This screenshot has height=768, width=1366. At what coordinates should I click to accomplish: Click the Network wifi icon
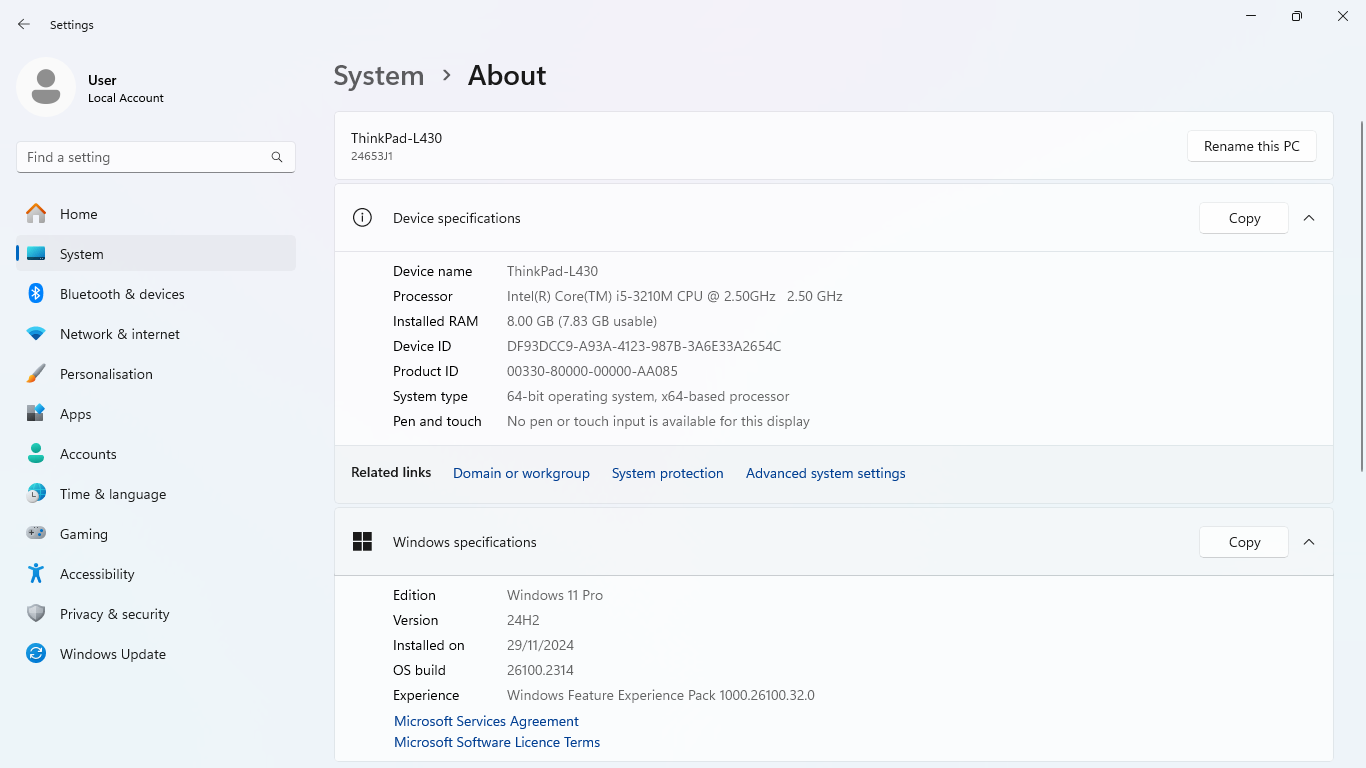point(36,334)
